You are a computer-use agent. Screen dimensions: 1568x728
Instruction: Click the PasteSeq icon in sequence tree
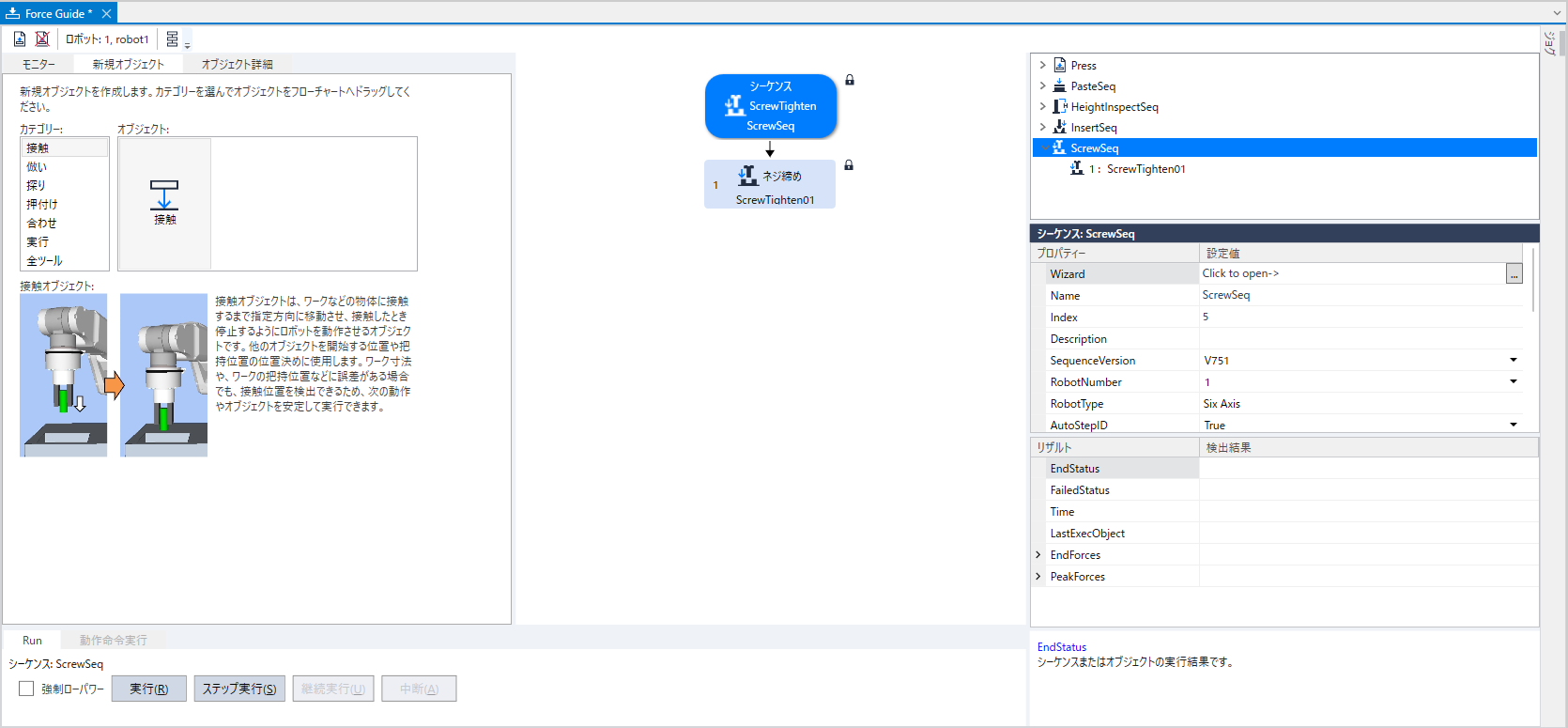[1059, 85]
